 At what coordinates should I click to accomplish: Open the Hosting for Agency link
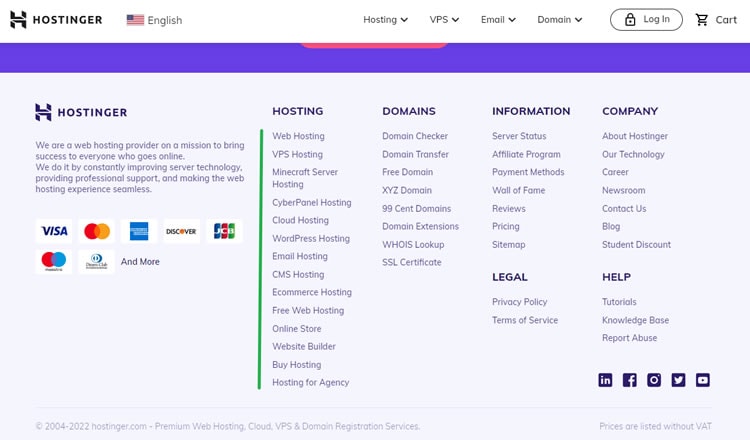pos(310,383)
